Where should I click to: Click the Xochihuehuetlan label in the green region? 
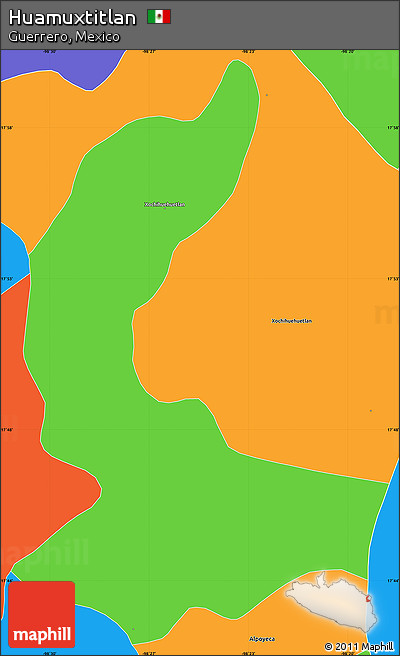pos(164,204)
